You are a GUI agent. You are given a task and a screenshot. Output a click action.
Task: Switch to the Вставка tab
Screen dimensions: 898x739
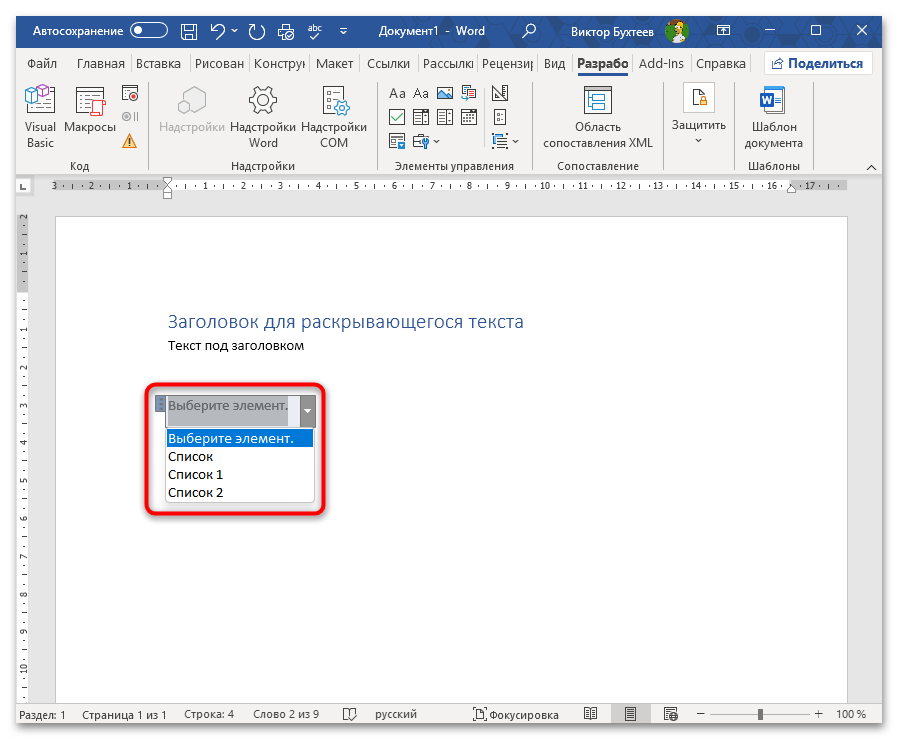tap(158, 63)
